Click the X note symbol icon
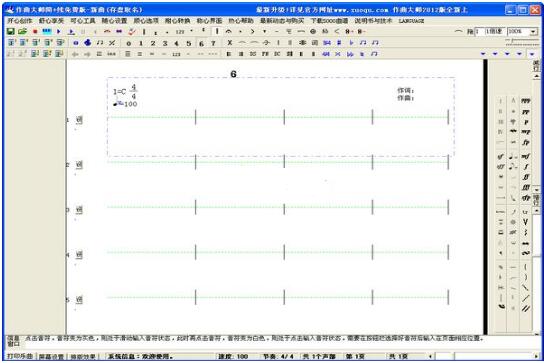Screen dimensions: 544x363 pyautogui.click(x=229, y=43)
